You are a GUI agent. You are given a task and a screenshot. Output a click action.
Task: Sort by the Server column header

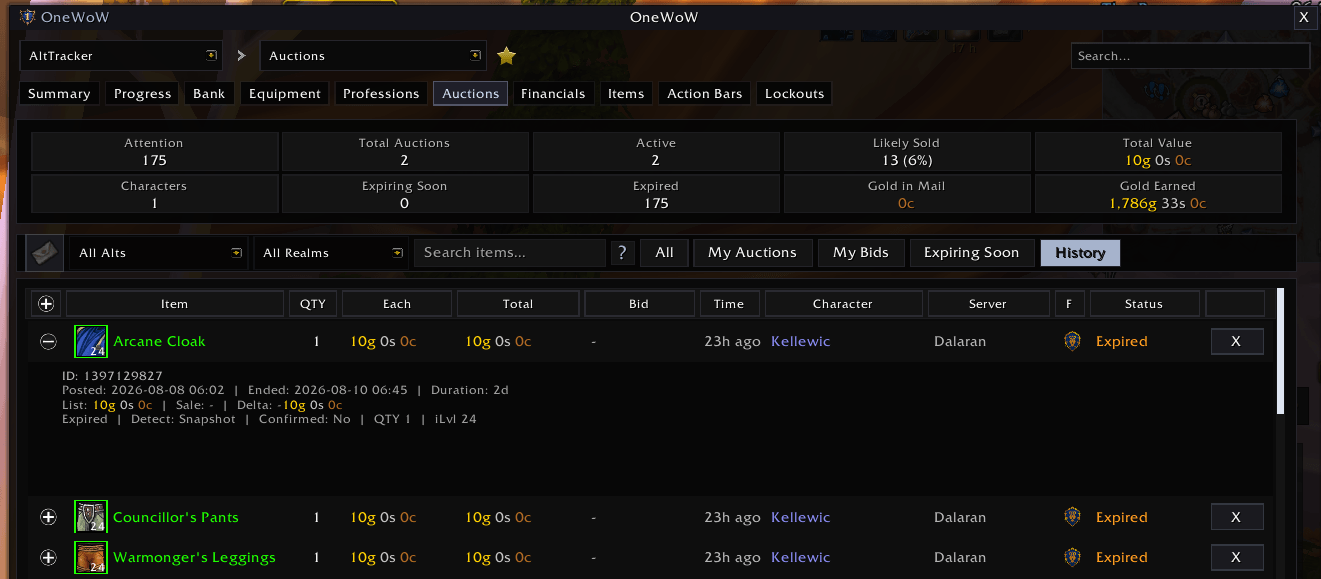point(988,304)
